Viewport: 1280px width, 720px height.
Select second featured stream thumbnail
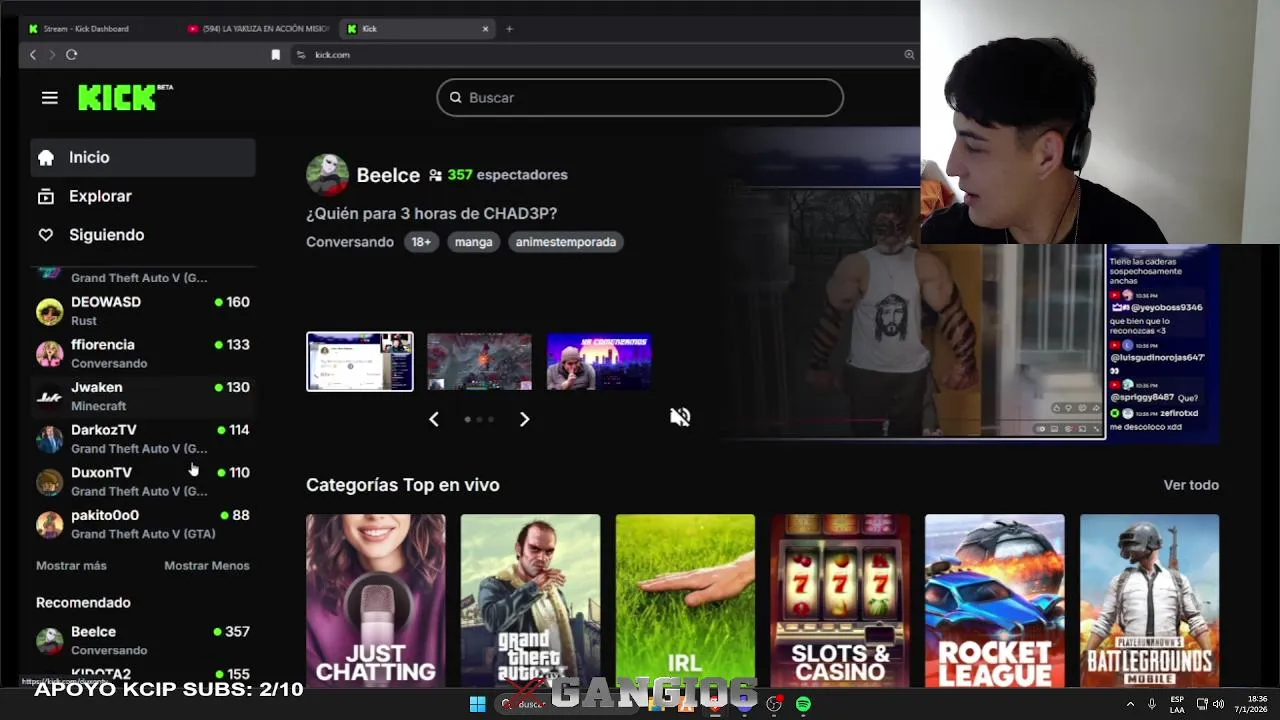point(480,361)
